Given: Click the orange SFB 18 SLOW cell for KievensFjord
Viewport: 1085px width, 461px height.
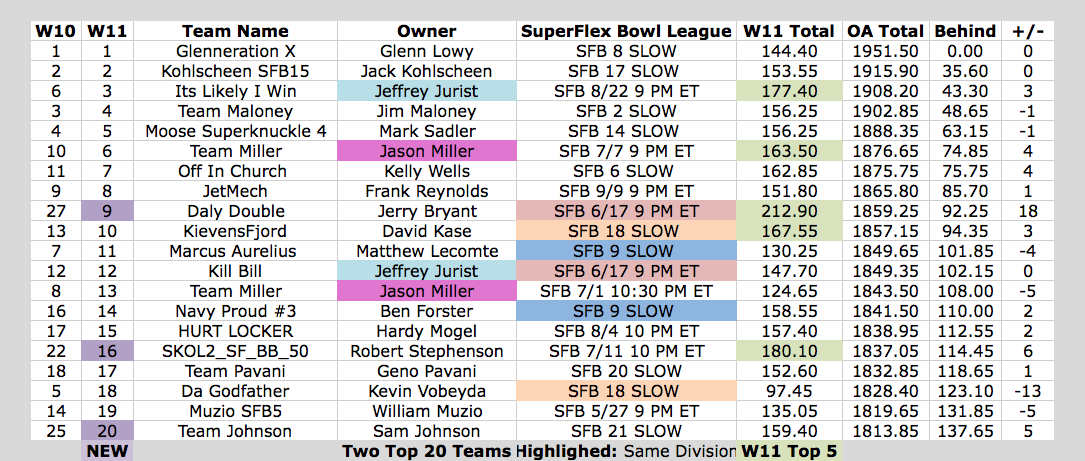Looking at the screenshot, I should click(626, 231).
